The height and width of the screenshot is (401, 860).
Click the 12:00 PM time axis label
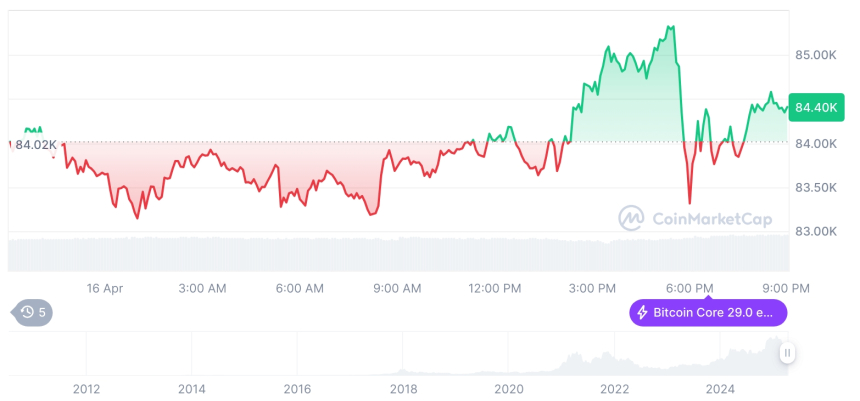(495, 288)
